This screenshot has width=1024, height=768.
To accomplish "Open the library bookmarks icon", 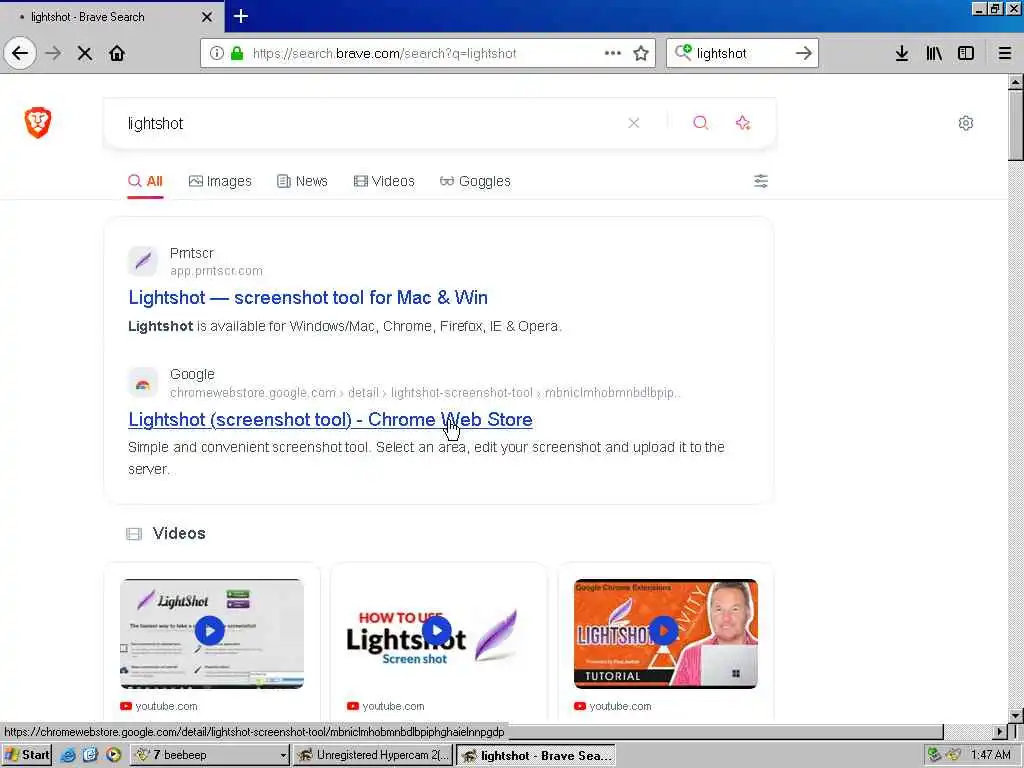I will point(934,53).
